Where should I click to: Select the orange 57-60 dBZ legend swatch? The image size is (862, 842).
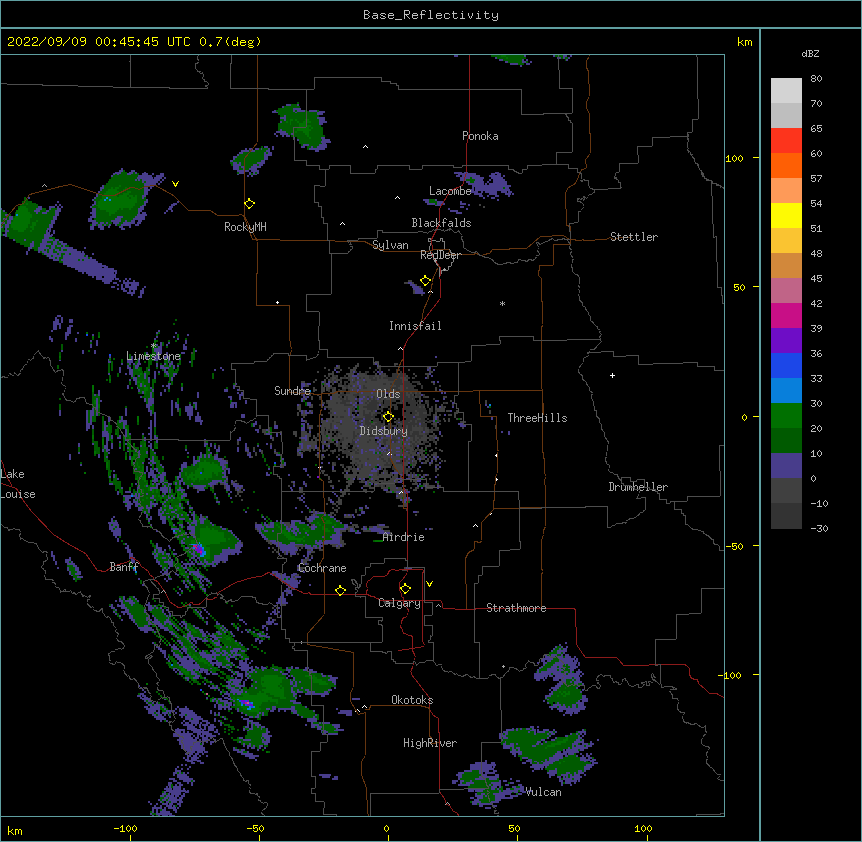(x=786, y=165)
